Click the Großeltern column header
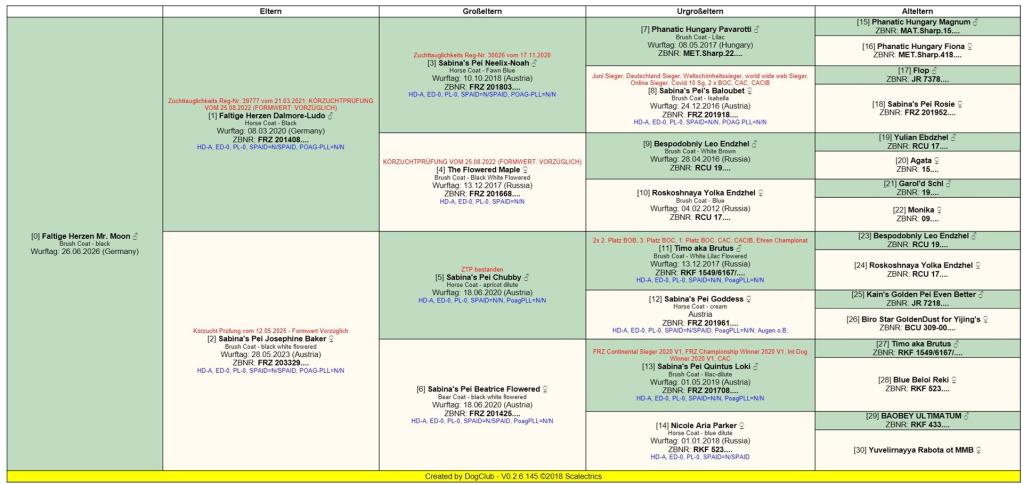Screen dimensions: 1023x484 pyautogui.click(x=482, y=12)
